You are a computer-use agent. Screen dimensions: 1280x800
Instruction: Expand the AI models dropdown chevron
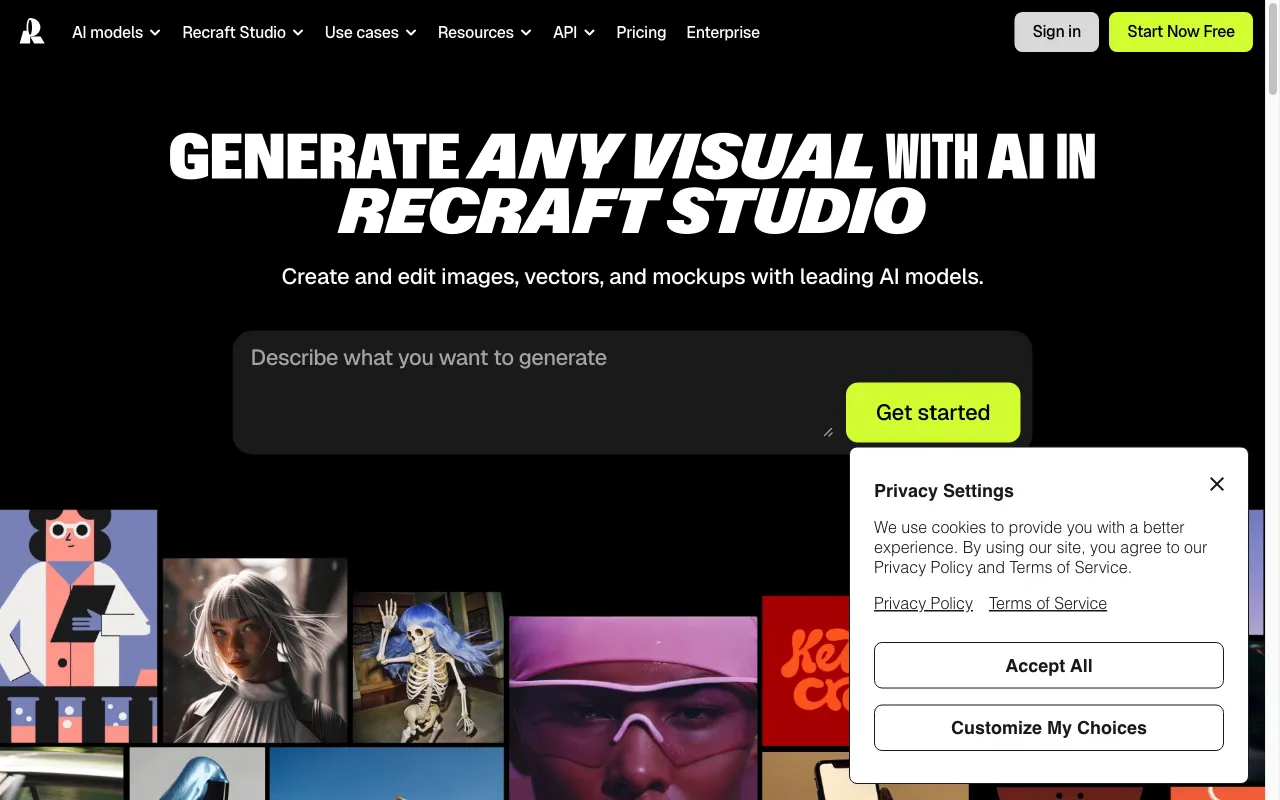[x=155, y=33]
